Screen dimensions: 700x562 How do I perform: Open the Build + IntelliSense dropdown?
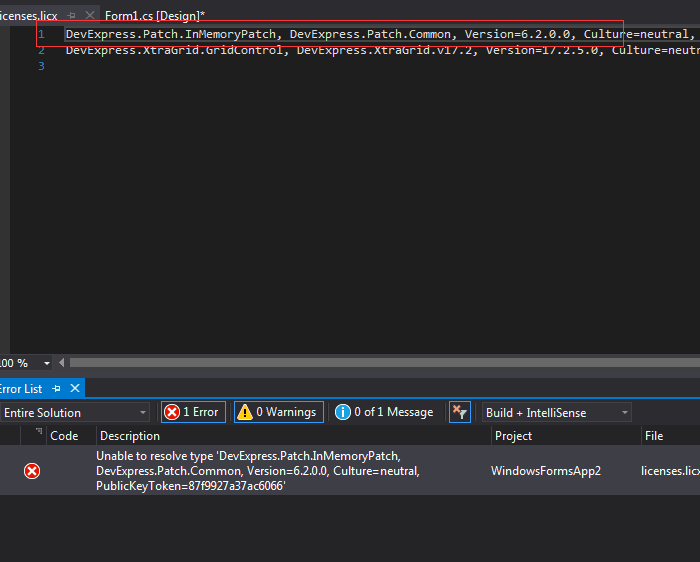click(556, 412)
